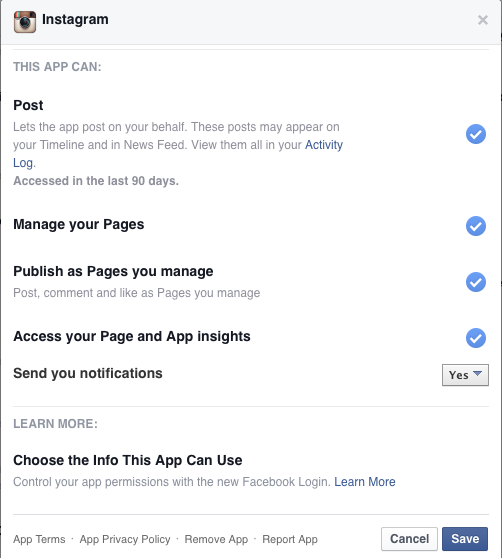Click the Instagram title text
502x558 pixels.
(75, 20)
